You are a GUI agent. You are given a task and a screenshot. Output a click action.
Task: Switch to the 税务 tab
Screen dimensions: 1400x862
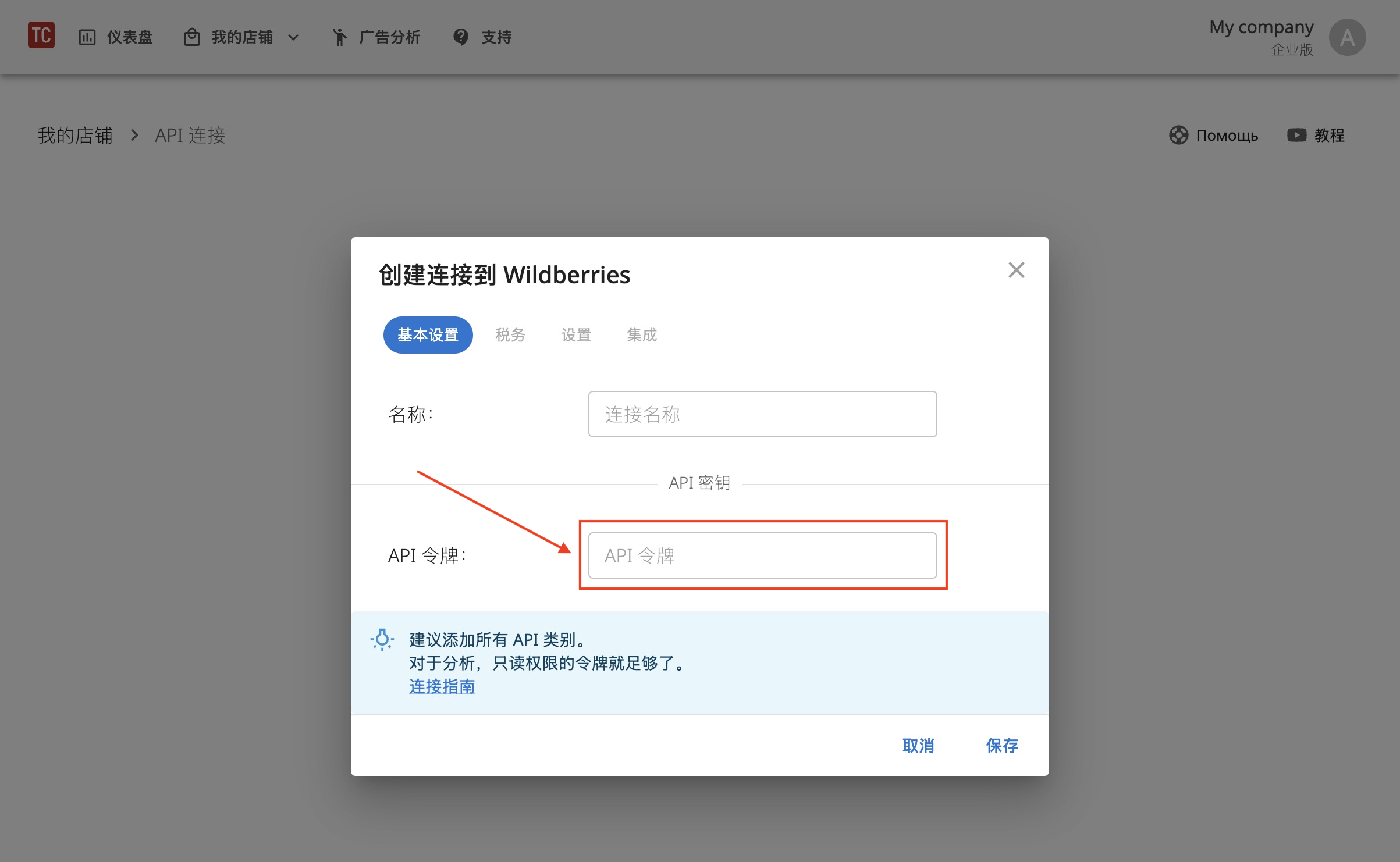click(x=510, y=335)
